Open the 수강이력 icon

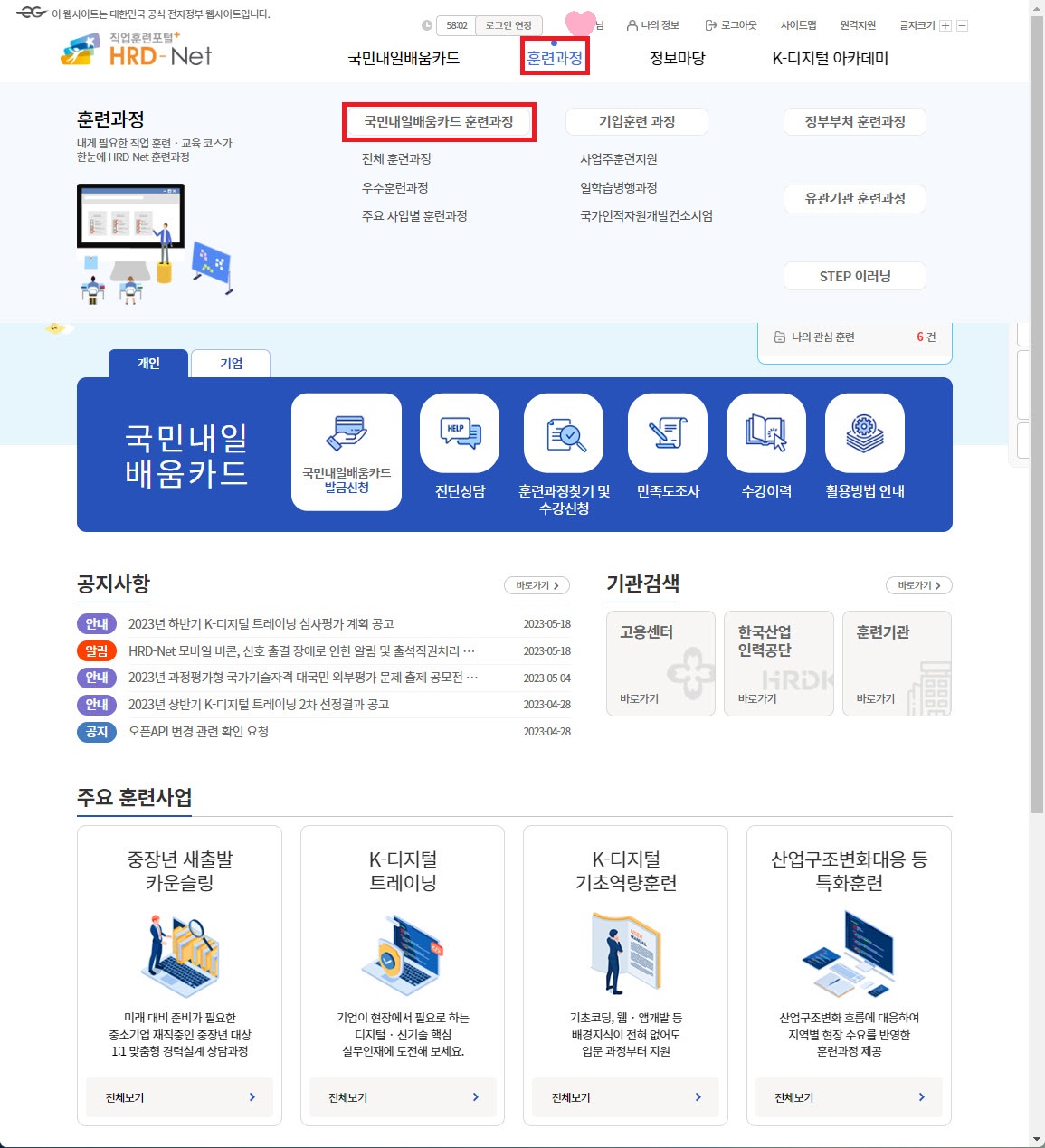[766, 433]
